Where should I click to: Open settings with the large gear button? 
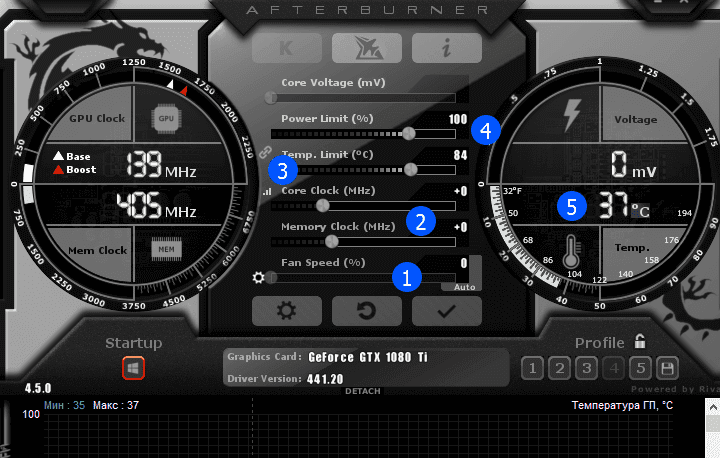[x=287, y=311]
